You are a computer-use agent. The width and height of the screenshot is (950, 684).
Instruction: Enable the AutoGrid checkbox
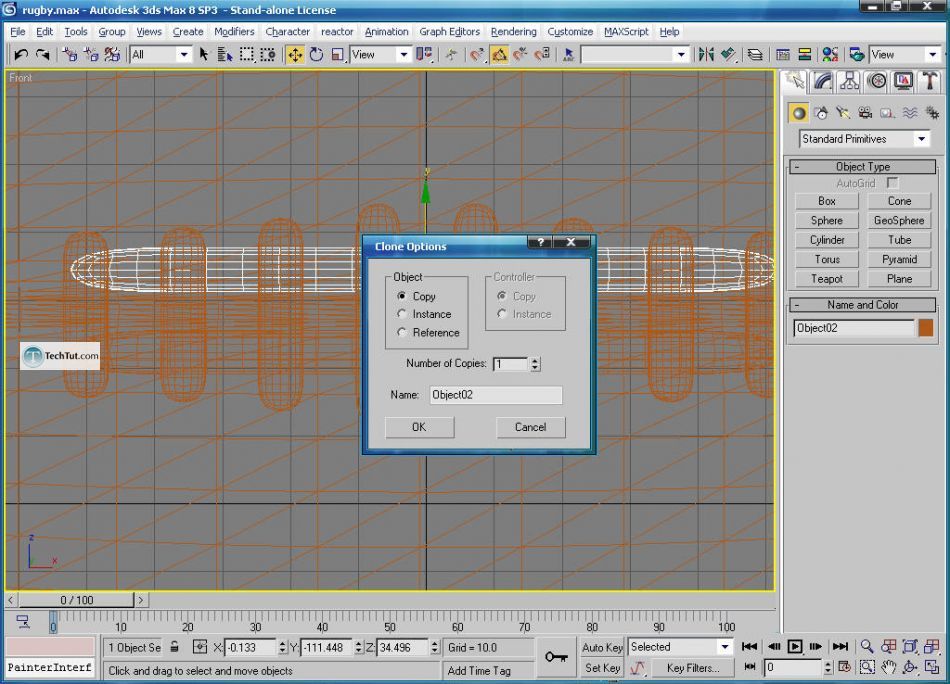892,182
